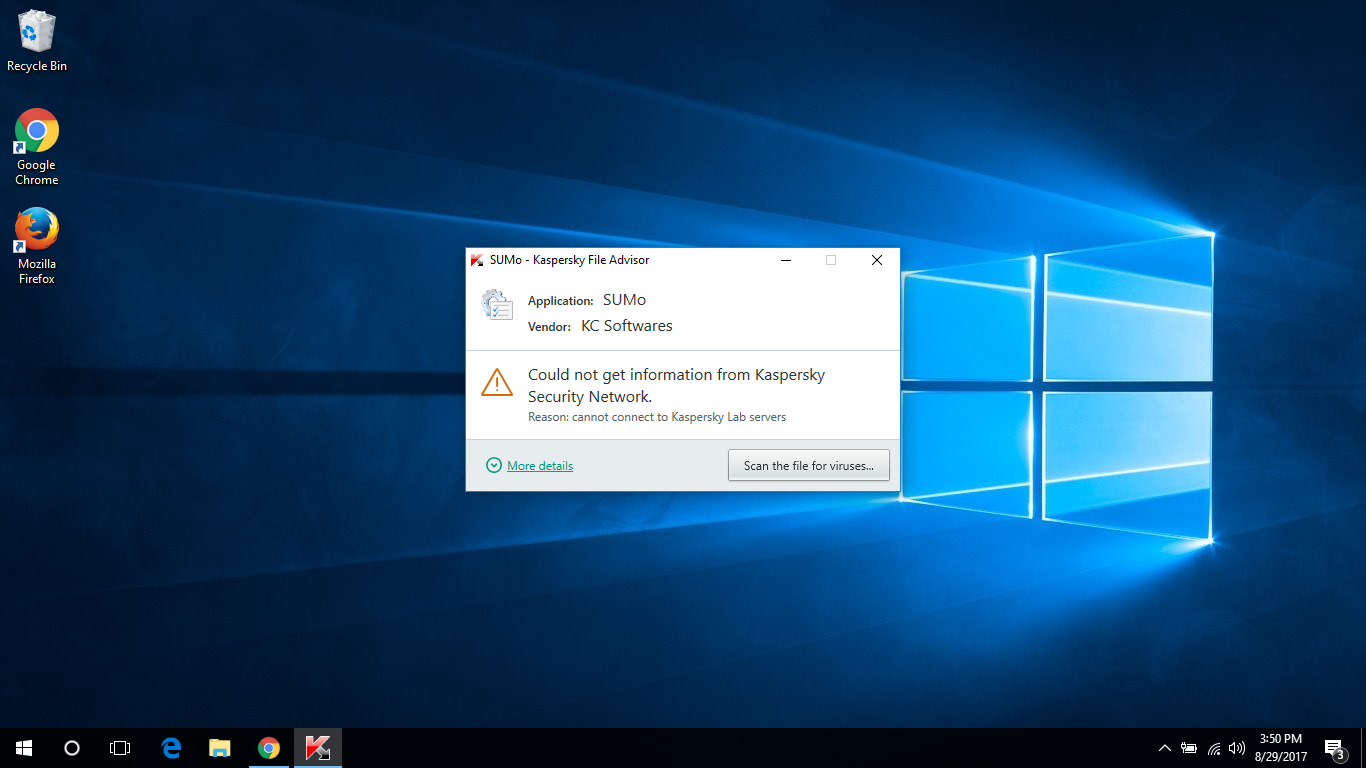This screenshot has width=1366, height=768.
Task: Select the Kaspersky taskbar button
Action: 318,748
